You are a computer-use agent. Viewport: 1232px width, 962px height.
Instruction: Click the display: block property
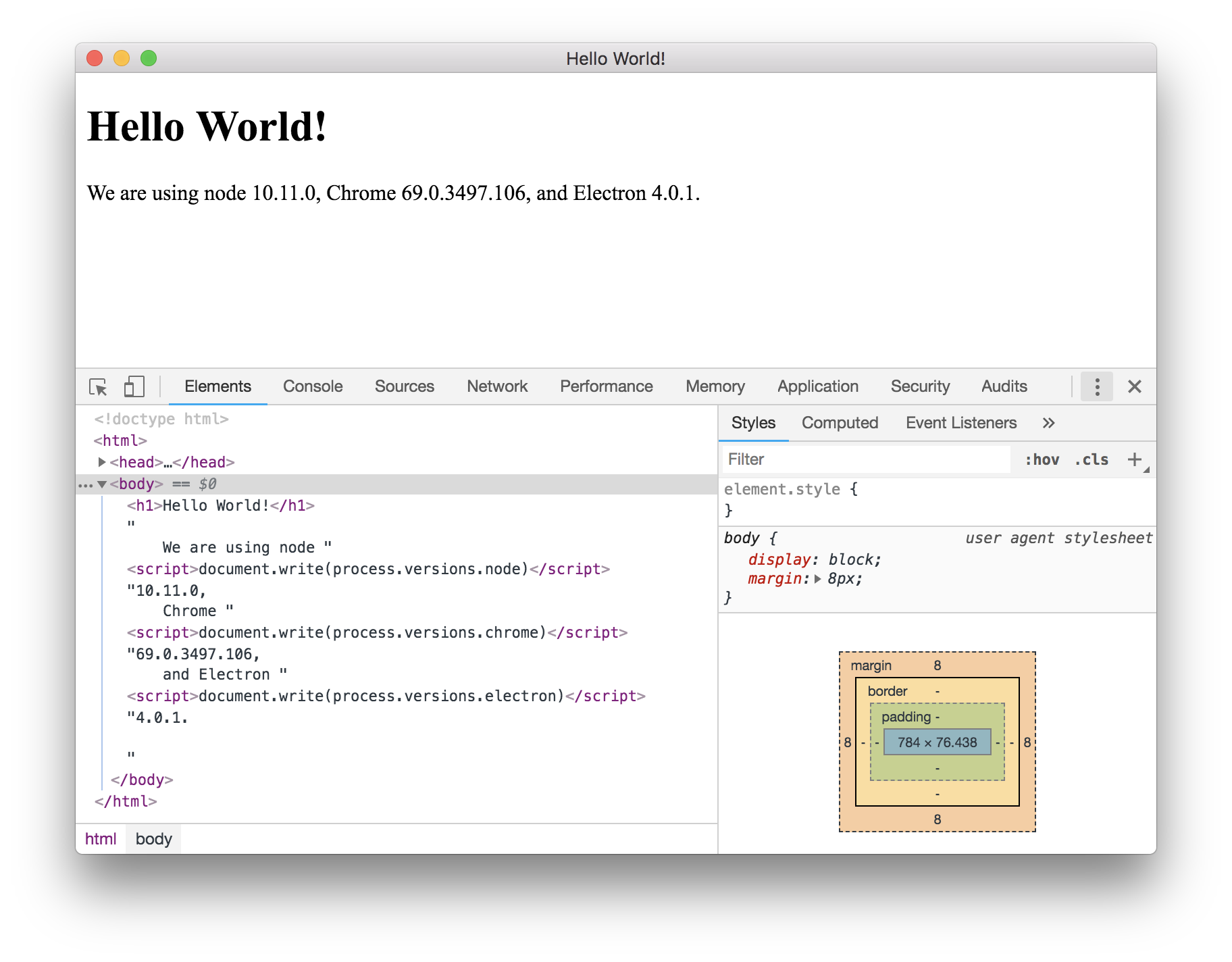815,559
